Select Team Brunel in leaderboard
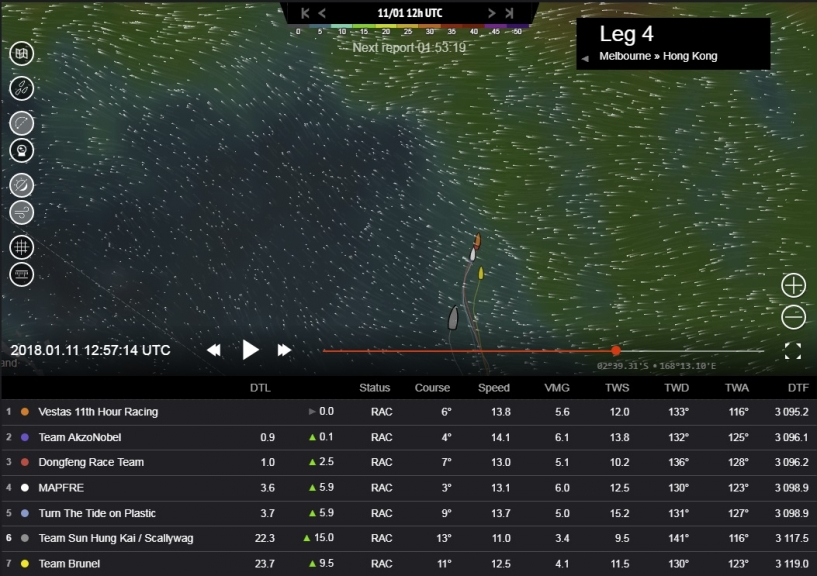Image resolution: width=817 pixels, height=576 pixels. click(x=408, y=564)
